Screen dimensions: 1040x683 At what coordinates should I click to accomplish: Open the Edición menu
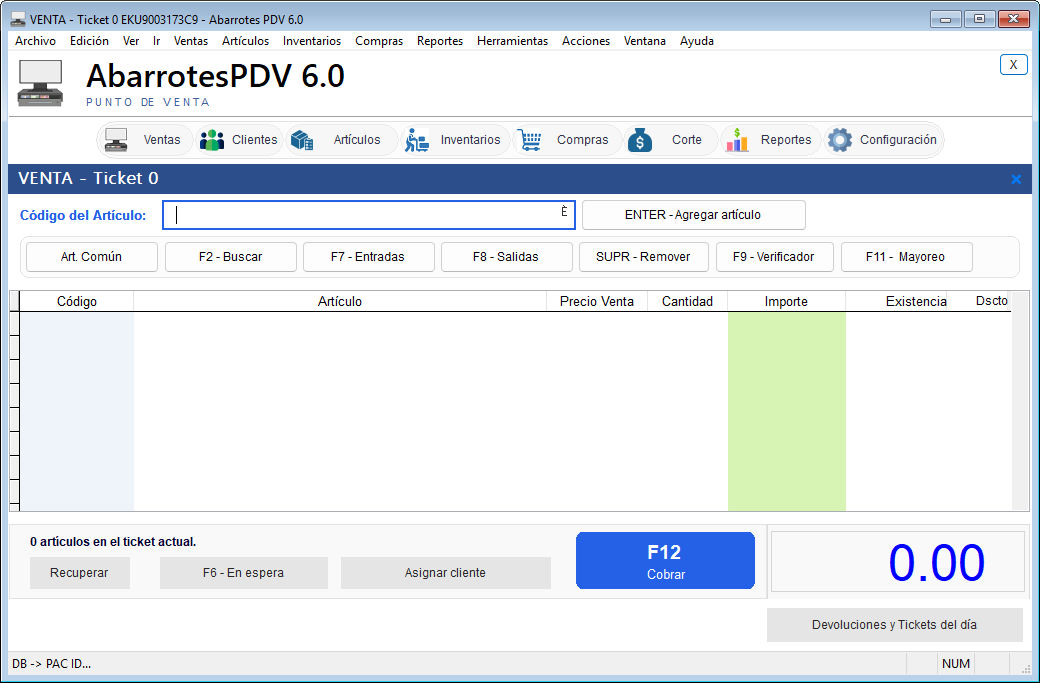pos(89,41)
